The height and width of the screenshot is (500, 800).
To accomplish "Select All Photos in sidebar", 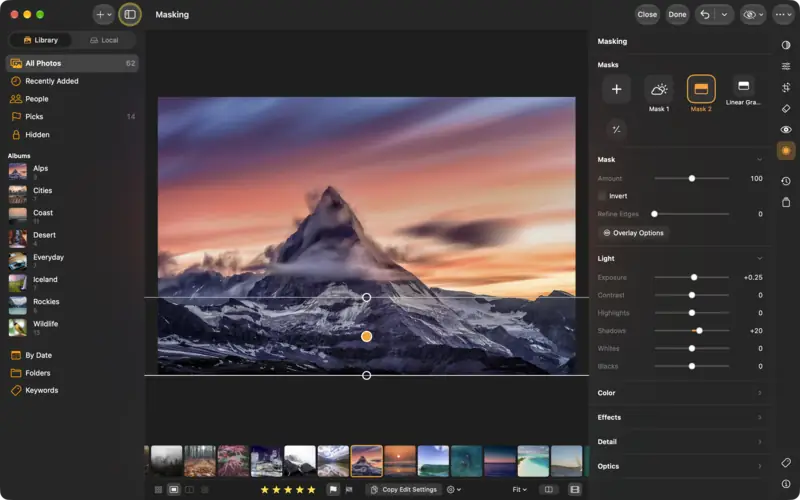I will [x=72, y=63].
